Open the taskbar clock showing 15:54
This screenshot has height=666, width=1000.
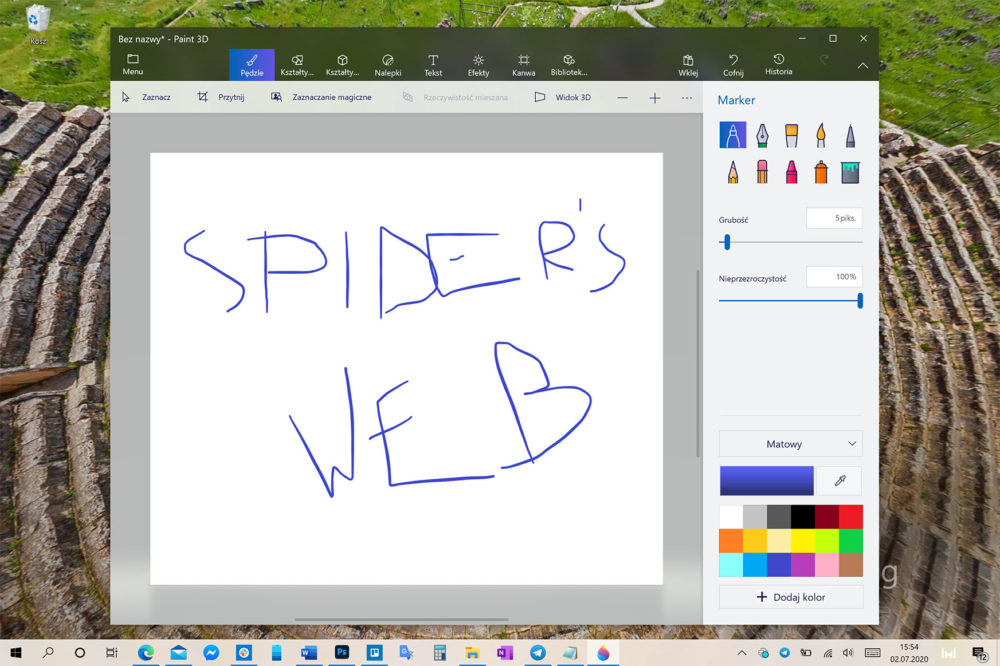tap(909, 653)
